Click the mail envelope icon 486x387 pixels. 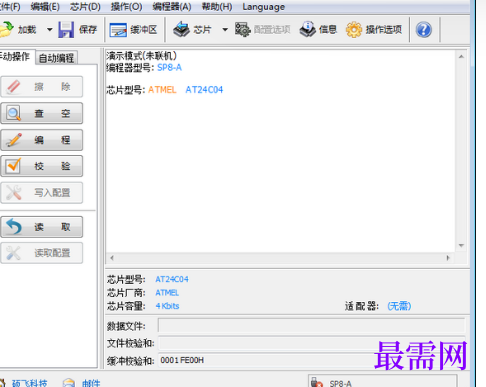point(69,383)
